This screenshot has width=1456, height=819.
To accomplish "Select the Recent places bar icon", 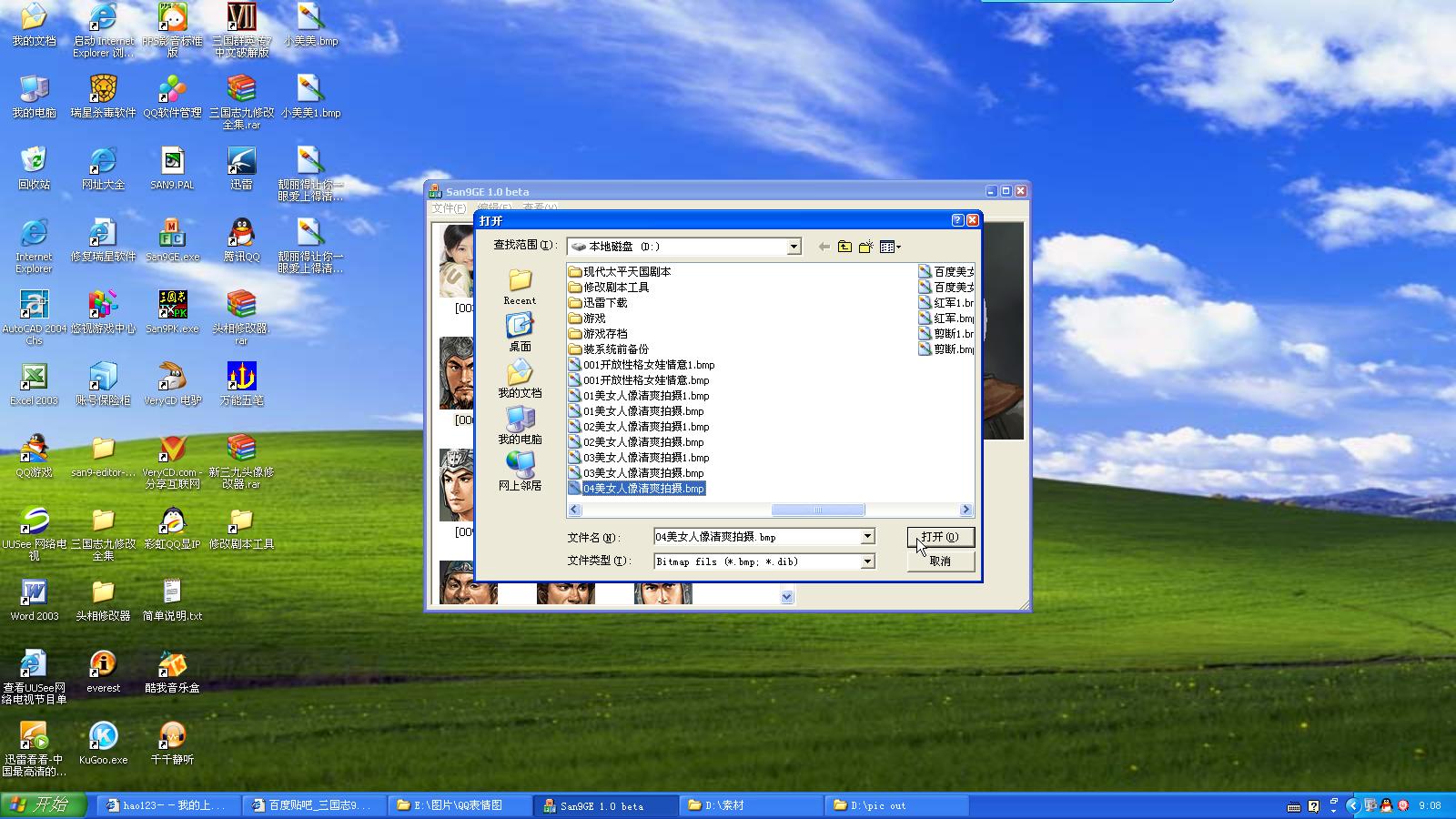I will 520,286.
